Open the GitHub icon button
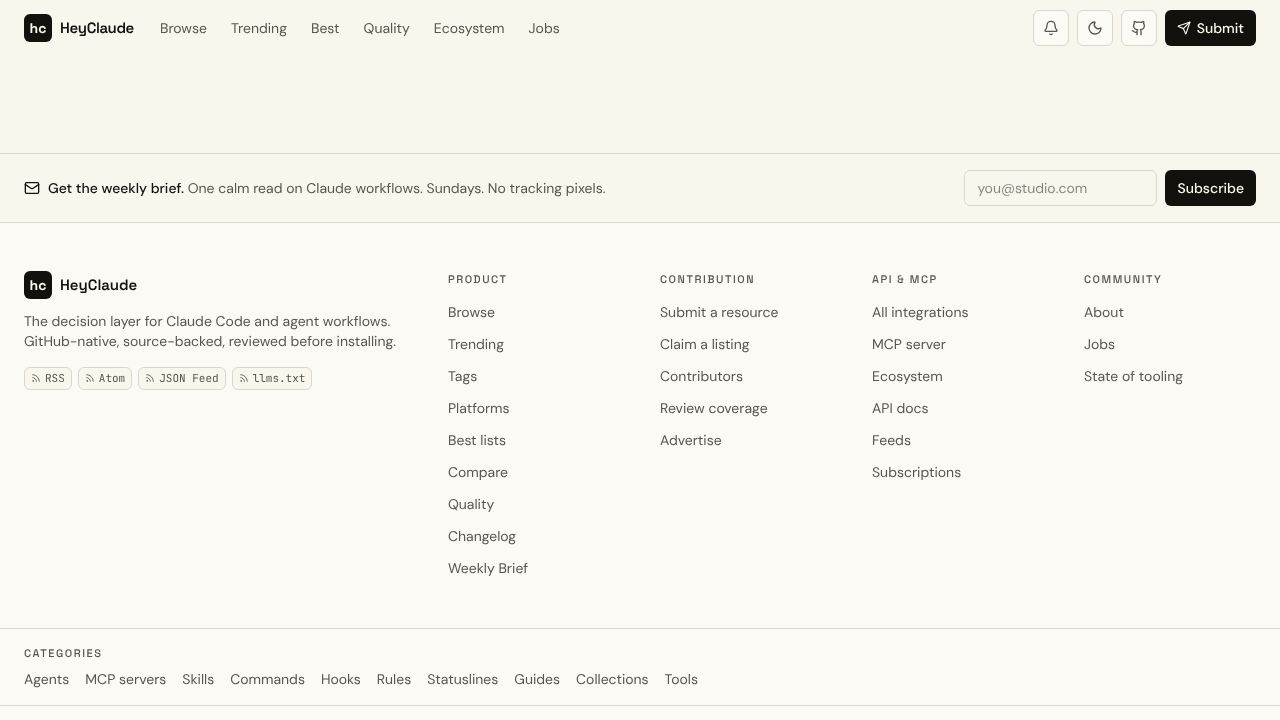Viewport: 1280px width, 720px height. 1139,28
